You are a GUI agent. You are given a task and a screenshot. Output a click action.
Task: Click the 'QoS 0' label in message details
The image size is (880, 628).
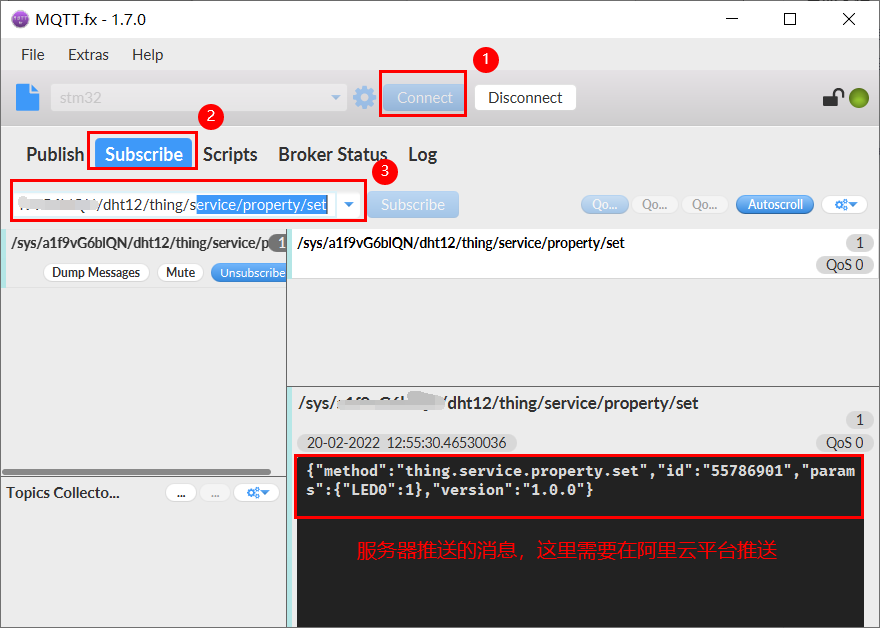click(x=844, y=443)
